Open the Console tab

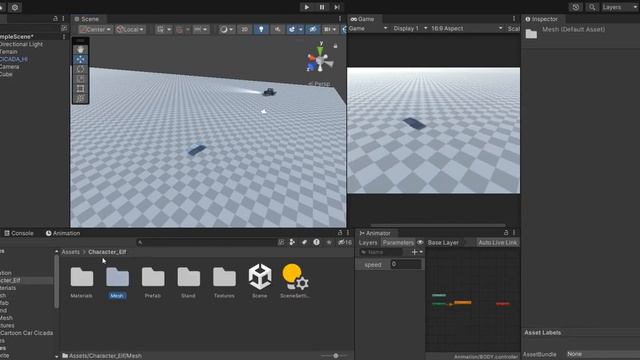19,233
